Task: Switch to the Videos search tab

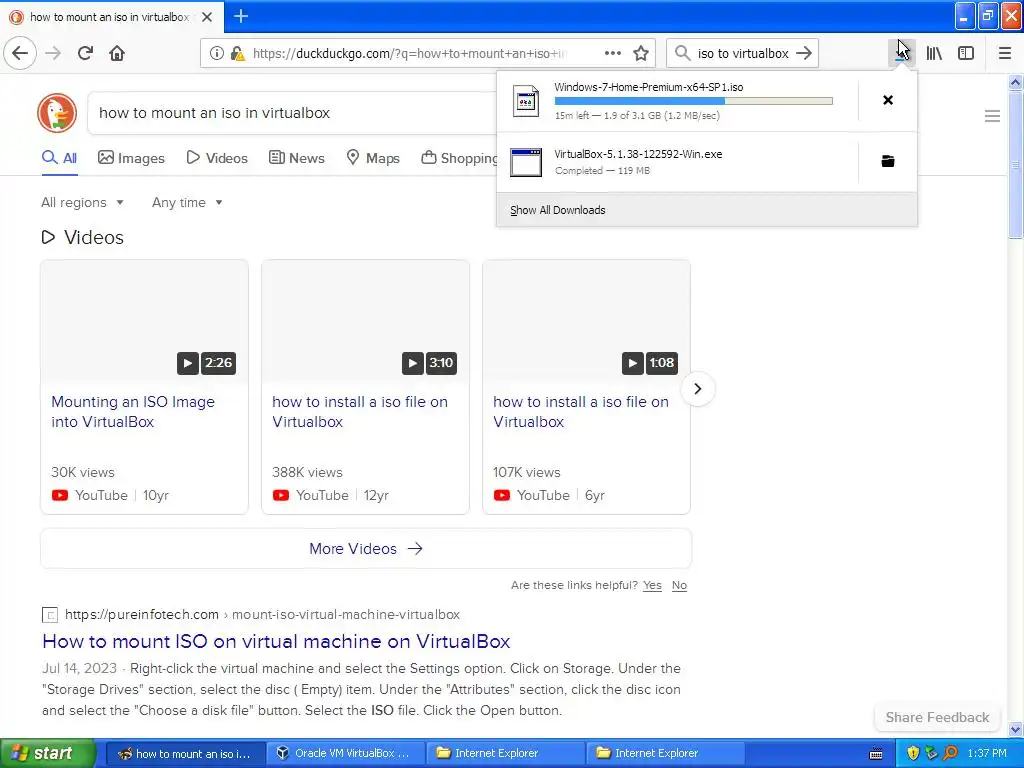Action: [217, 158]
